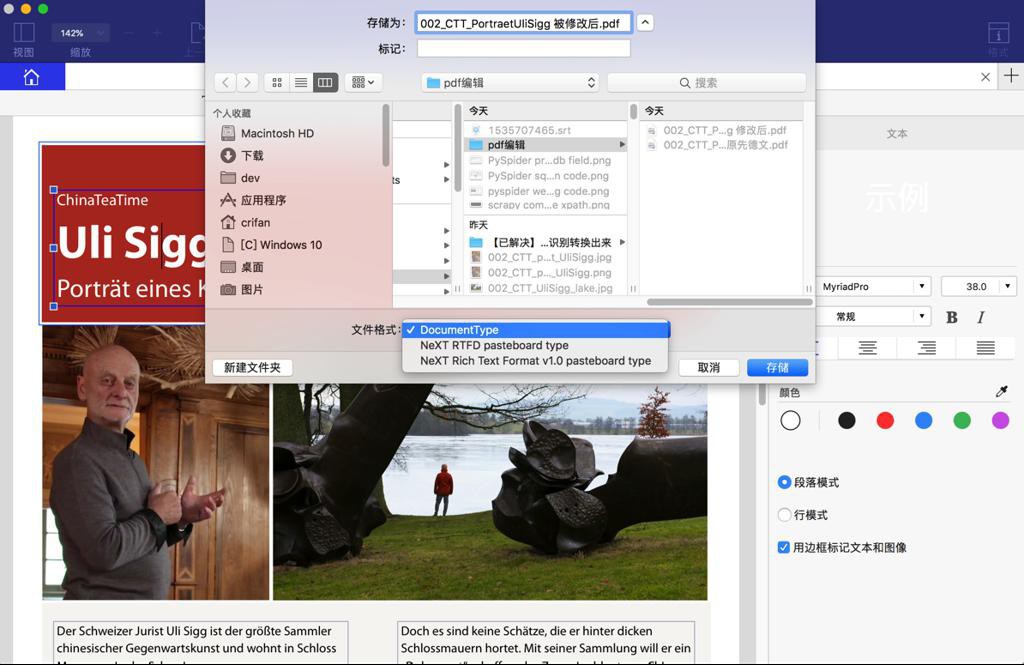Screen dimensions: 1024x665
Task: Select [C] Windows 10 in sidebar
Action: coord(281,244)
